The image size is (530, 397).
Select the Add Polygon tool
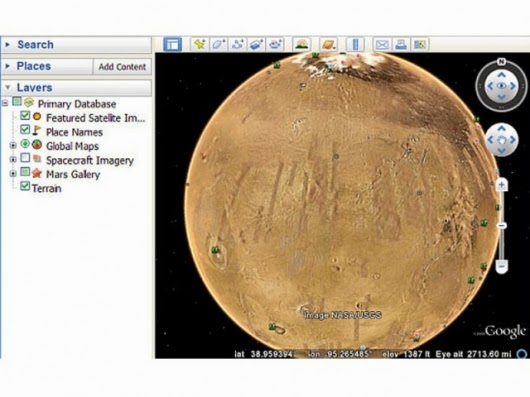[218, 44]
